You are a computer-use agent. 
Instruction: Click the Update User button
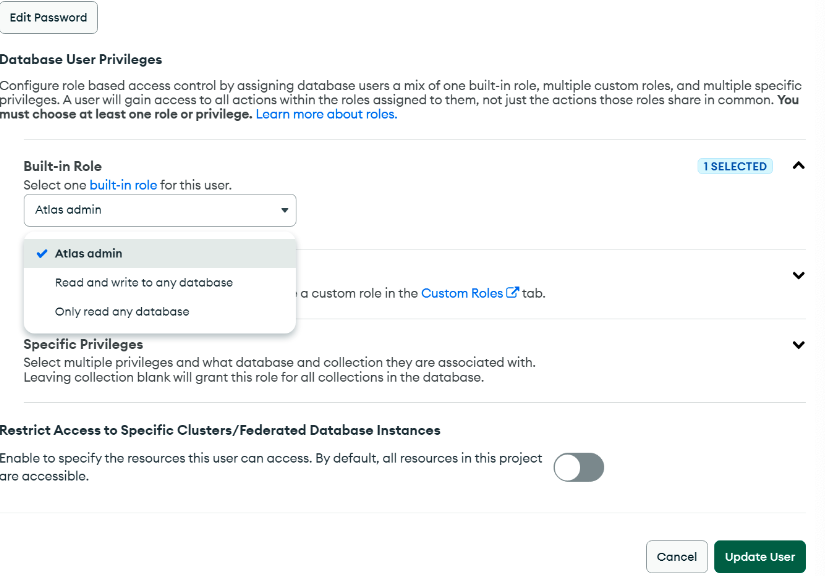(759, 557)
